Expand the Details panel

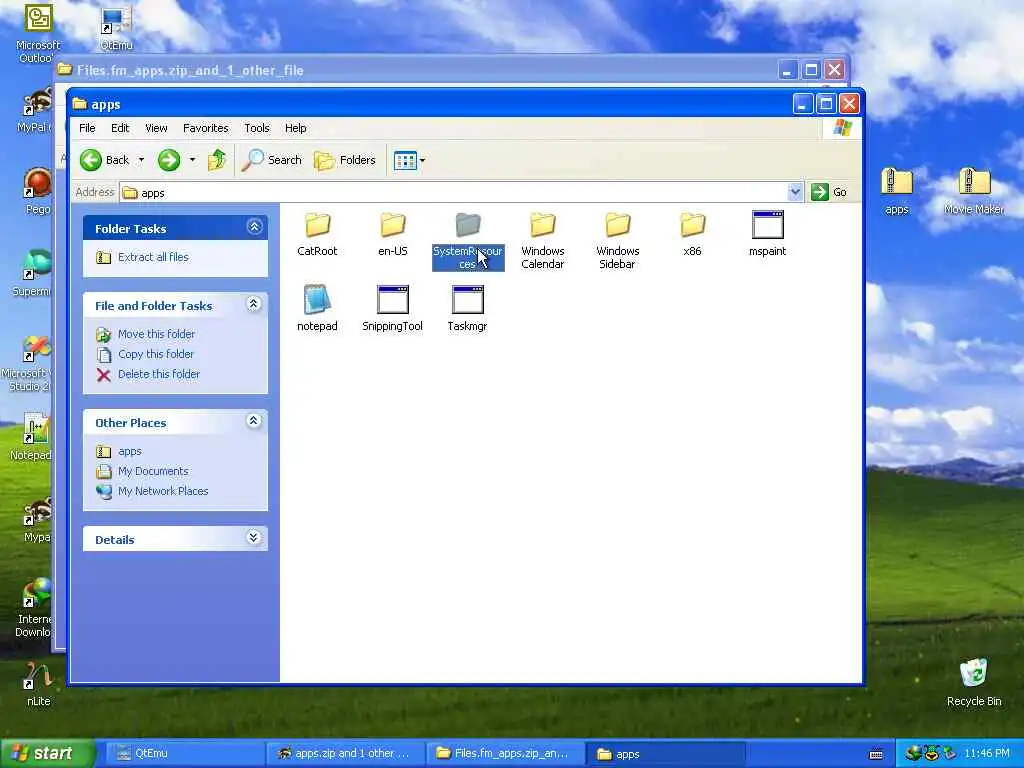(x=254, y=538)
